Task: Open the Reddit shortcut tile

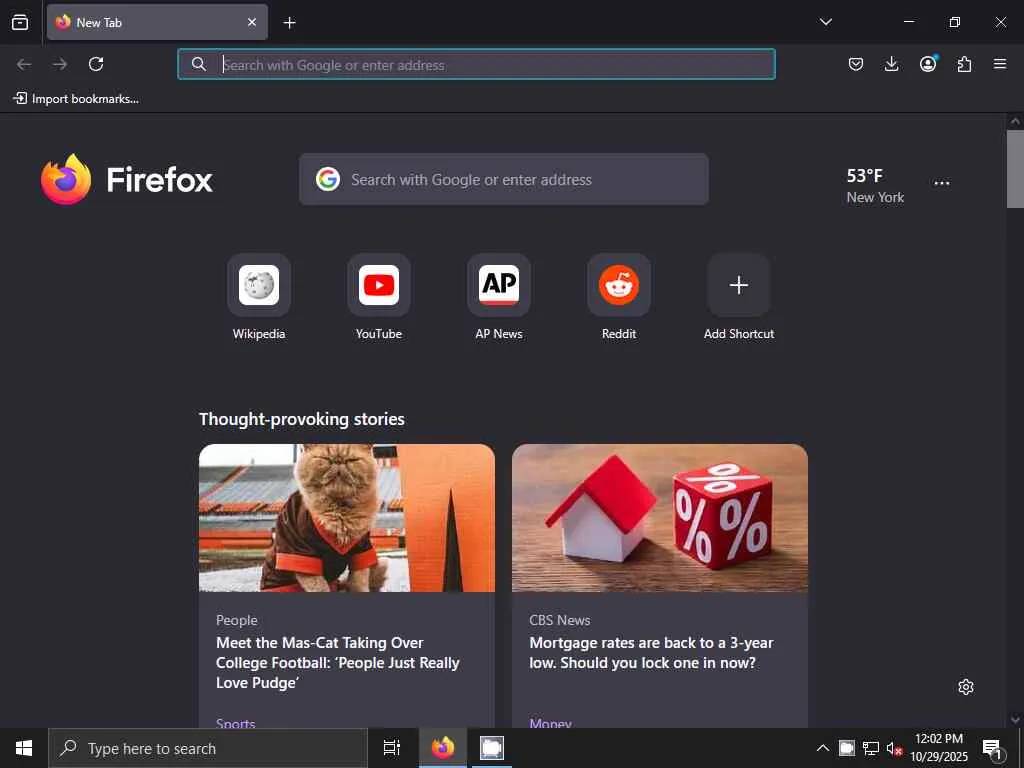Action: pyautogui.click(x=619, y=285)
